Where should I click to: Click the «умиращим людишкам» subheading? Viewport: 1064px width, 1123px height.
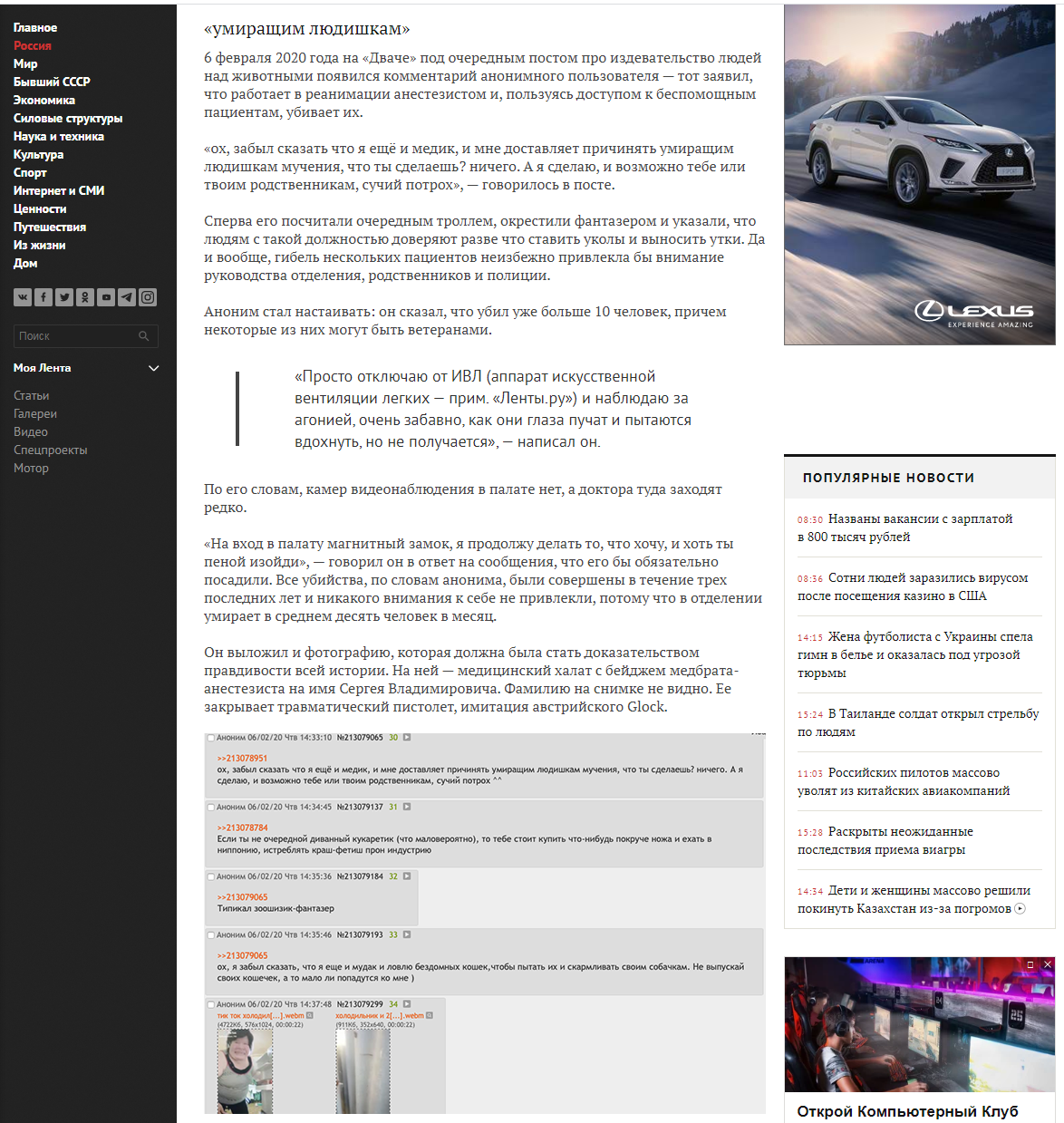click(x=307, y=29)
